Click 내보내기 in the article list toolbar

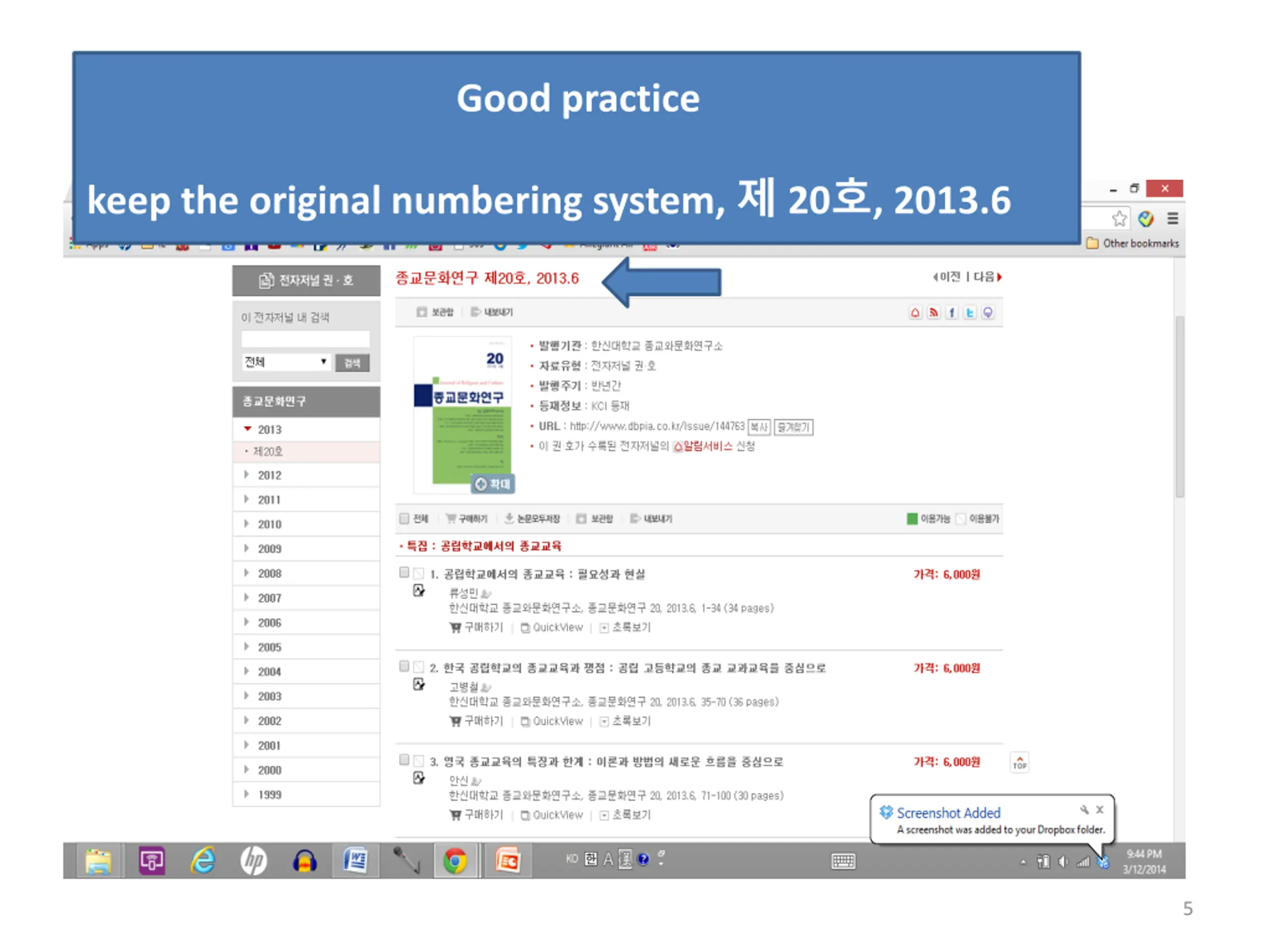651,519
